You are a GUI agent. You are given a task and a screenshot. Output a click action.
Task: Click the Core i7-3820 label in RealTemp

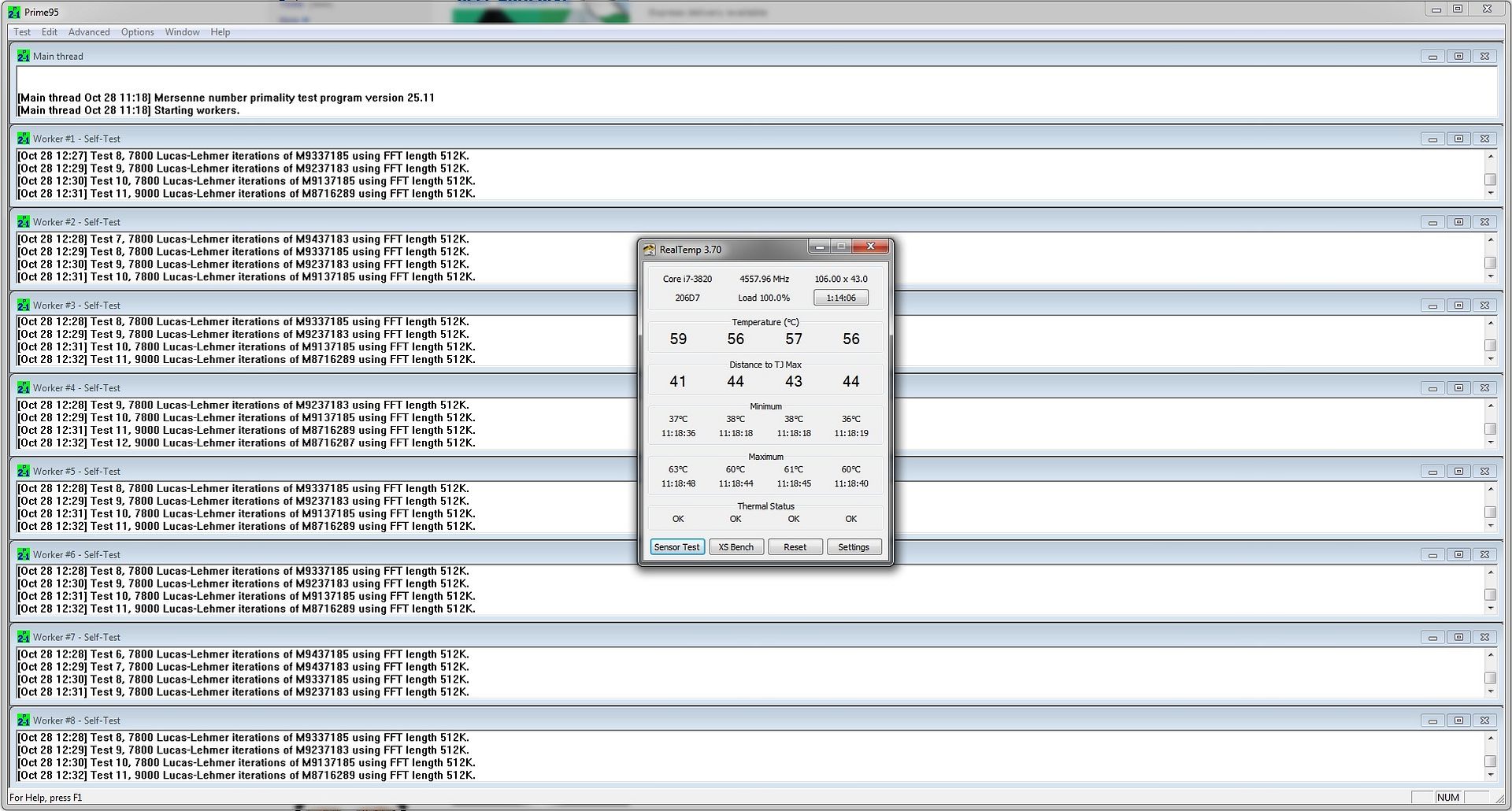click(x=687, y=279)
